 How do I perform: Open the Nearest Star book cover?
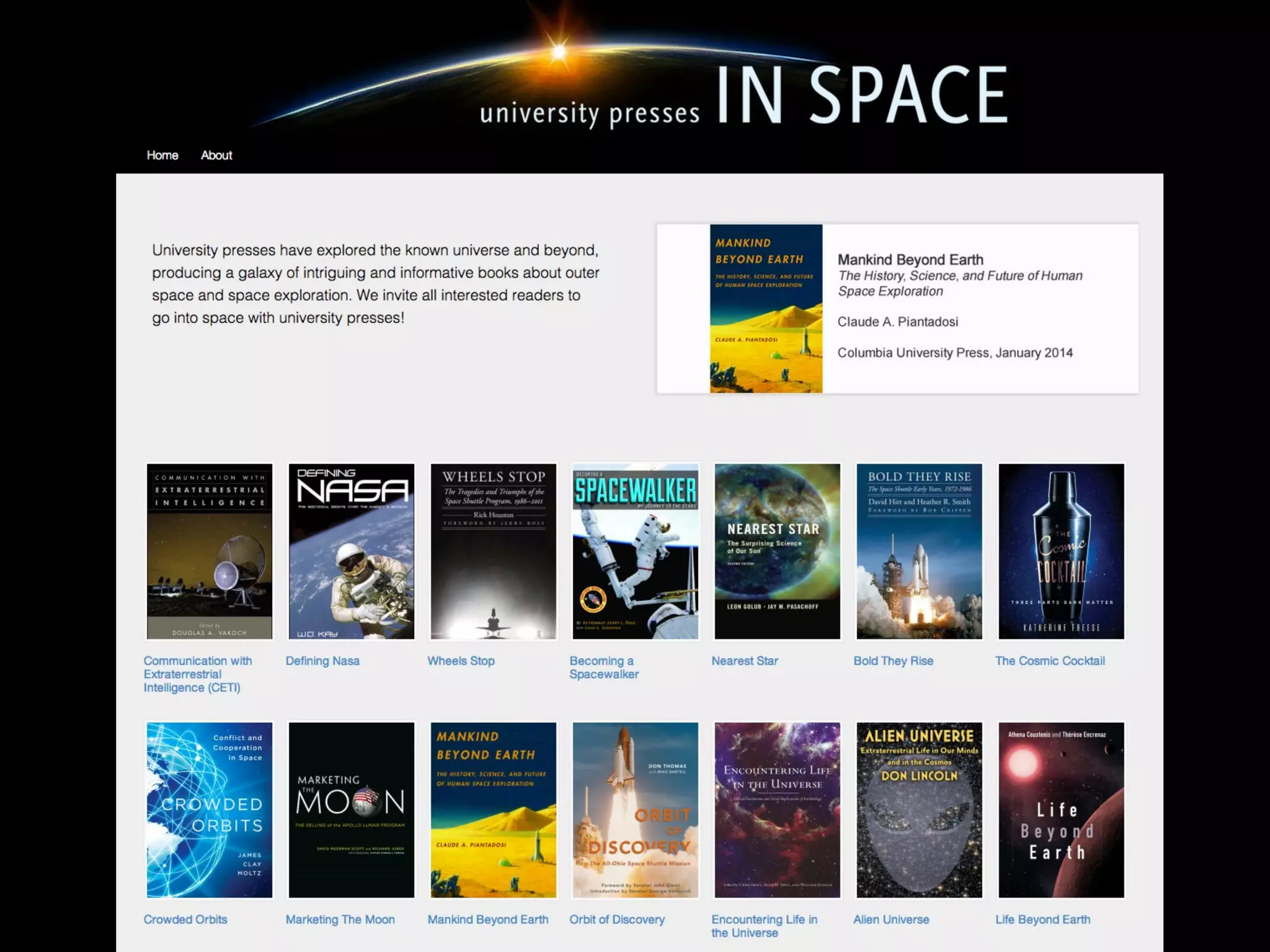pyautogui.click(x=777, y=551)
